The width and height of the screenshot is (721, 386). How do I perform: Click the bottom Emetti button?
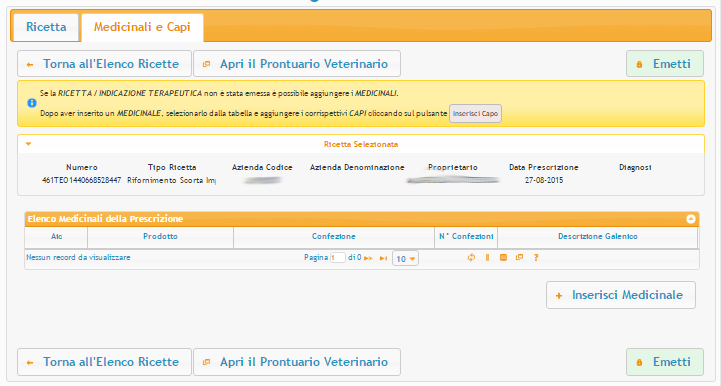click(x=665, y=362)
